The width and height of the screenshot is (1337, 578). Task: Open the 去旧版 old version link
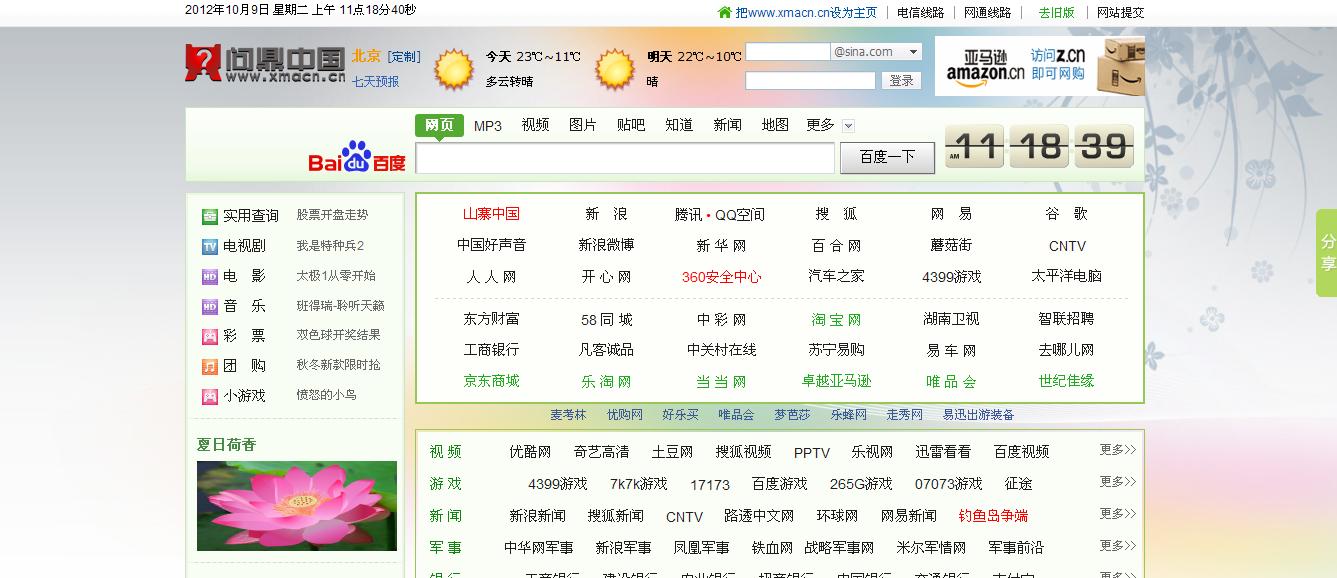pyautogui.click(x=1056, y=13)
